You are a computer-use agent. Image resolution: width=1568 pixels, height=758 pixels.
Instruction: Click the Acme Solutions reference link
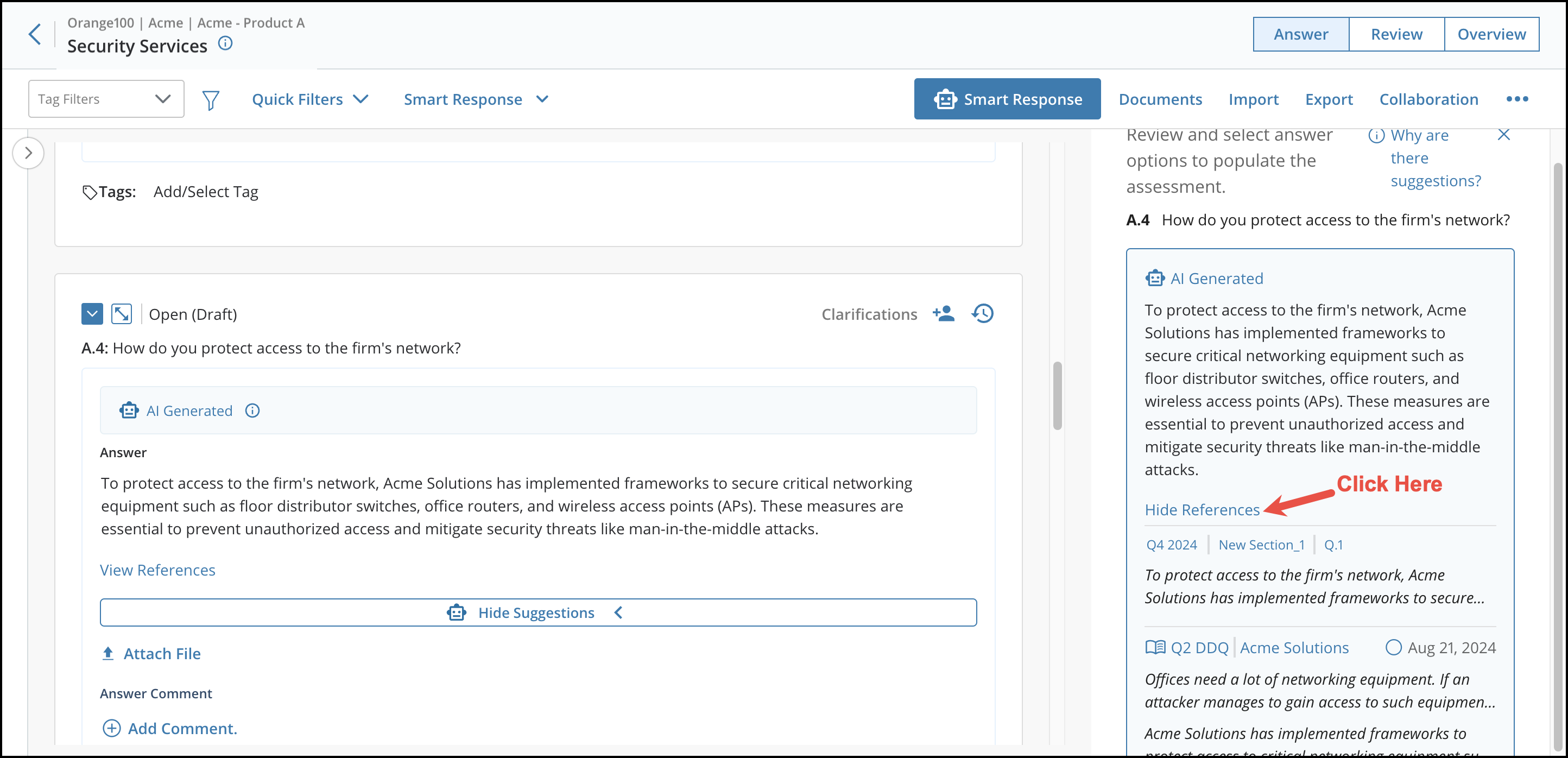pos(1294,648)
